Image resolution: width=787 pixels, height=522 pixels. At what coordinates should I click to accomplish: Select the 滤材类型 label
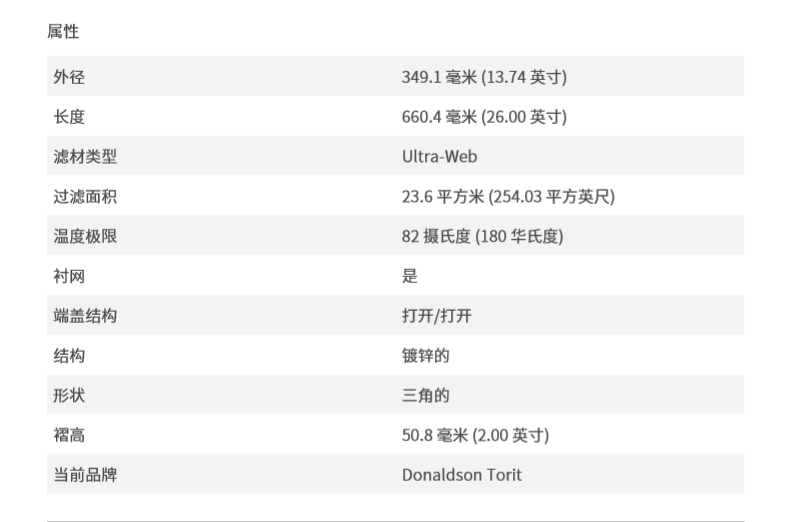[85, 157]
